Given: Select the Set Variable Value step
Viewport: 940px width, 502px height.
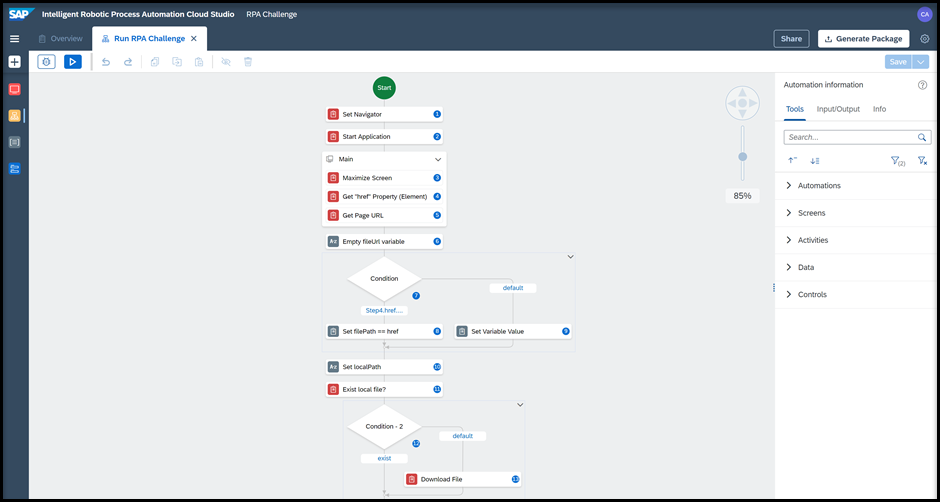Looking at the screenshot, I should pos(513,331).
